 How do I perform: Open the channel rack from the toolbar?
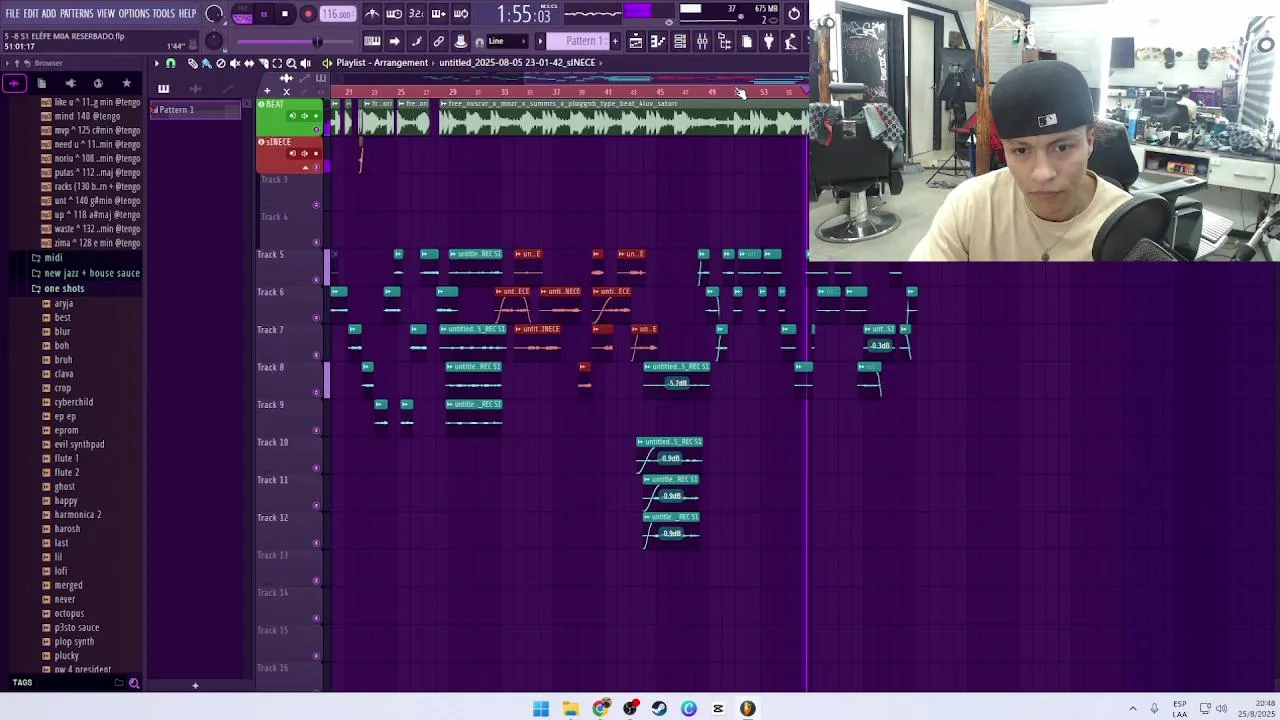pos(680,41)
